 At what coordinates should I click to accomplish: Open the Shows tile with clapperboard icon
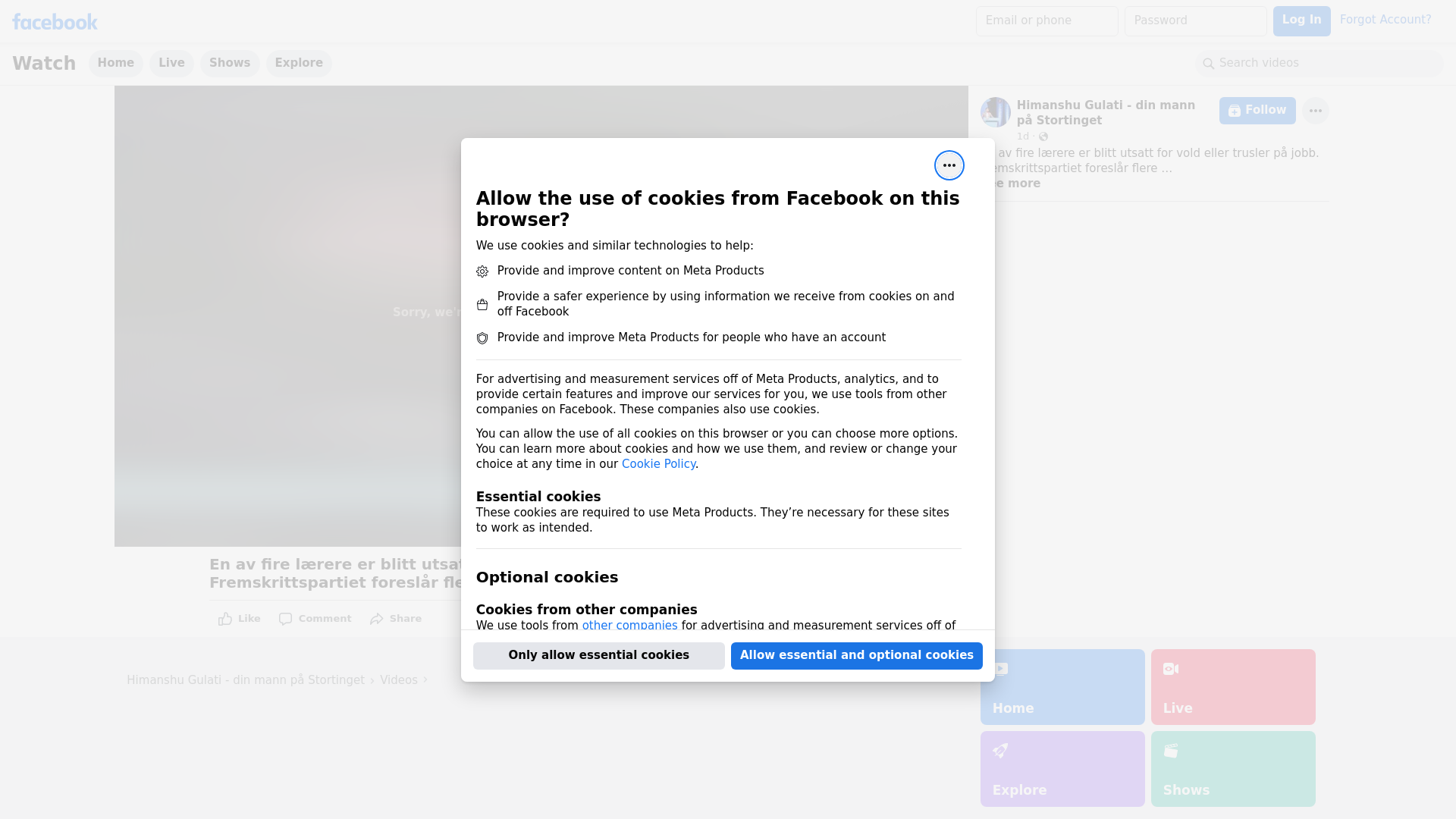click(x=1232, y=768)
